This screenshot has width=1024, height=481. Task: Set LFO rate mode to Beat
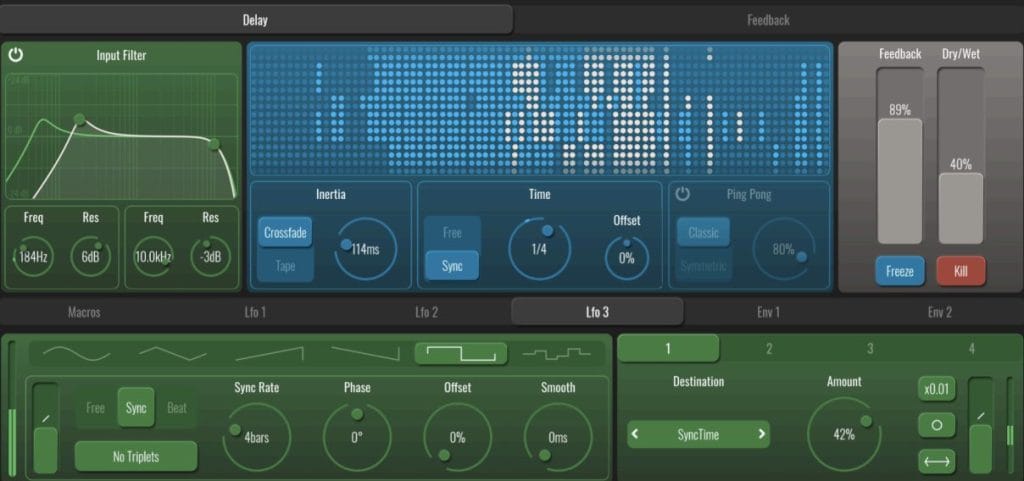click(177, 408)
